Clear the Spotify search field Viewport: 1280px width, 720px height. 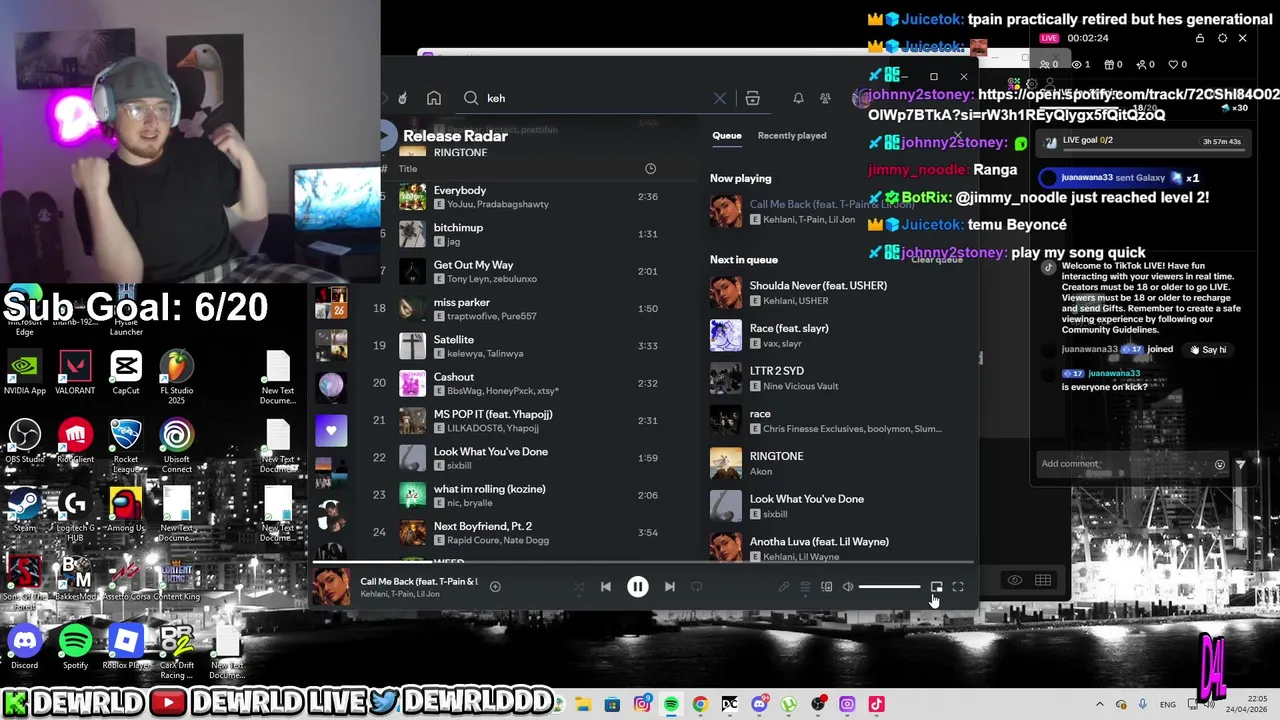[x=719, y=98]
